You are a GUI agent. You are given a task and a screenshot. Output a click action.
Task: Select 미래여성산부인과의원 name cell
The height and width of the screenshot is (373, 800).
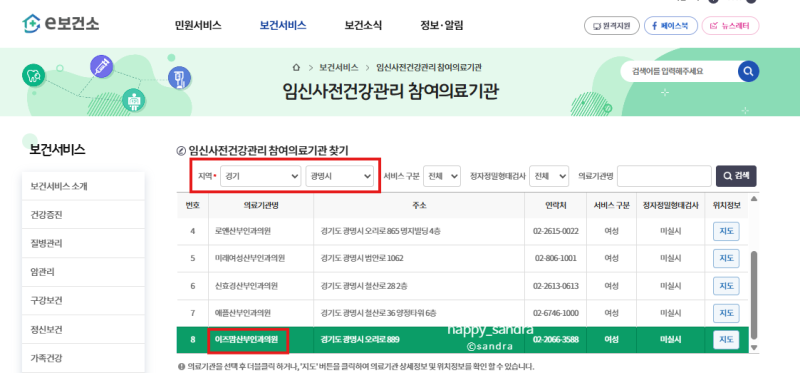[261, 258]
